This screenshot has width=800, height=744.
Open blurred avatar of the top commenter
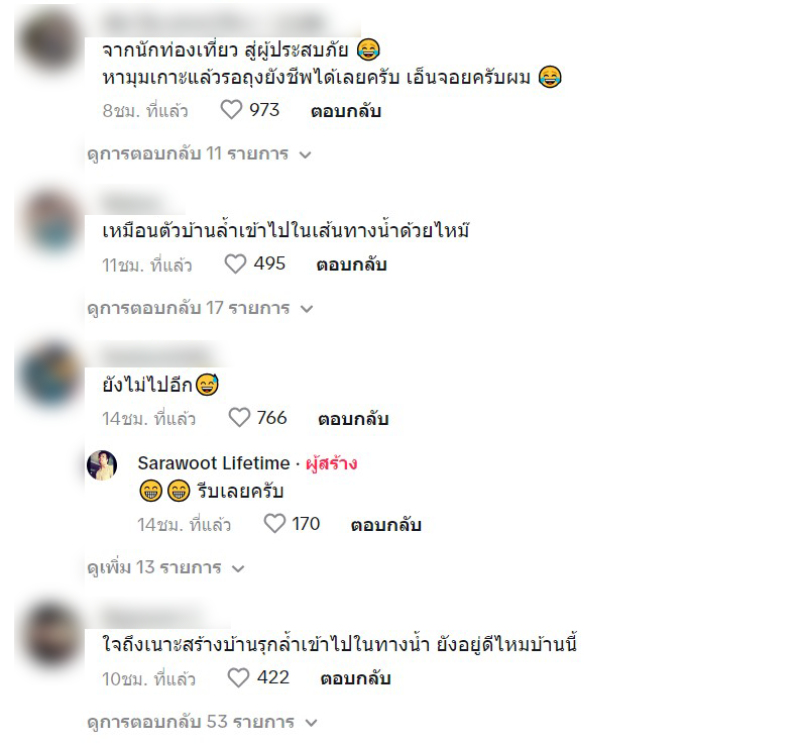click(x=50, y=42)
